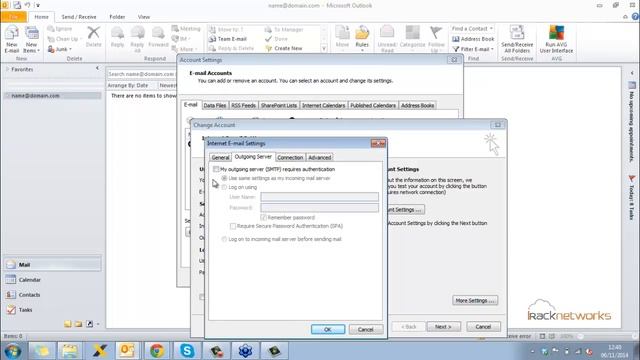Screen dimensions: 640x360
Task: Open Find a Contact dropdown box
Action: (x=473, y=29)
